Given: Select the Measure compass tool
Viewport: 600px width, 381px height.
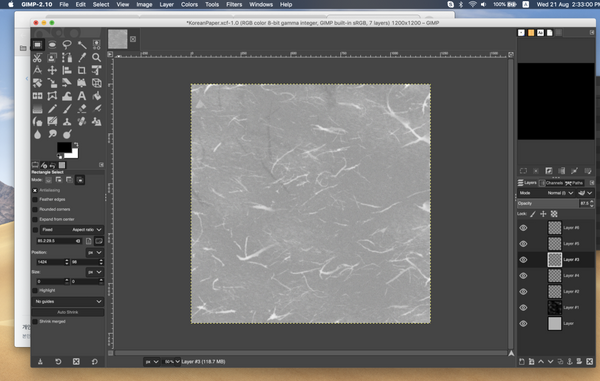Looking at the screenshot, I should coord(37,70).
